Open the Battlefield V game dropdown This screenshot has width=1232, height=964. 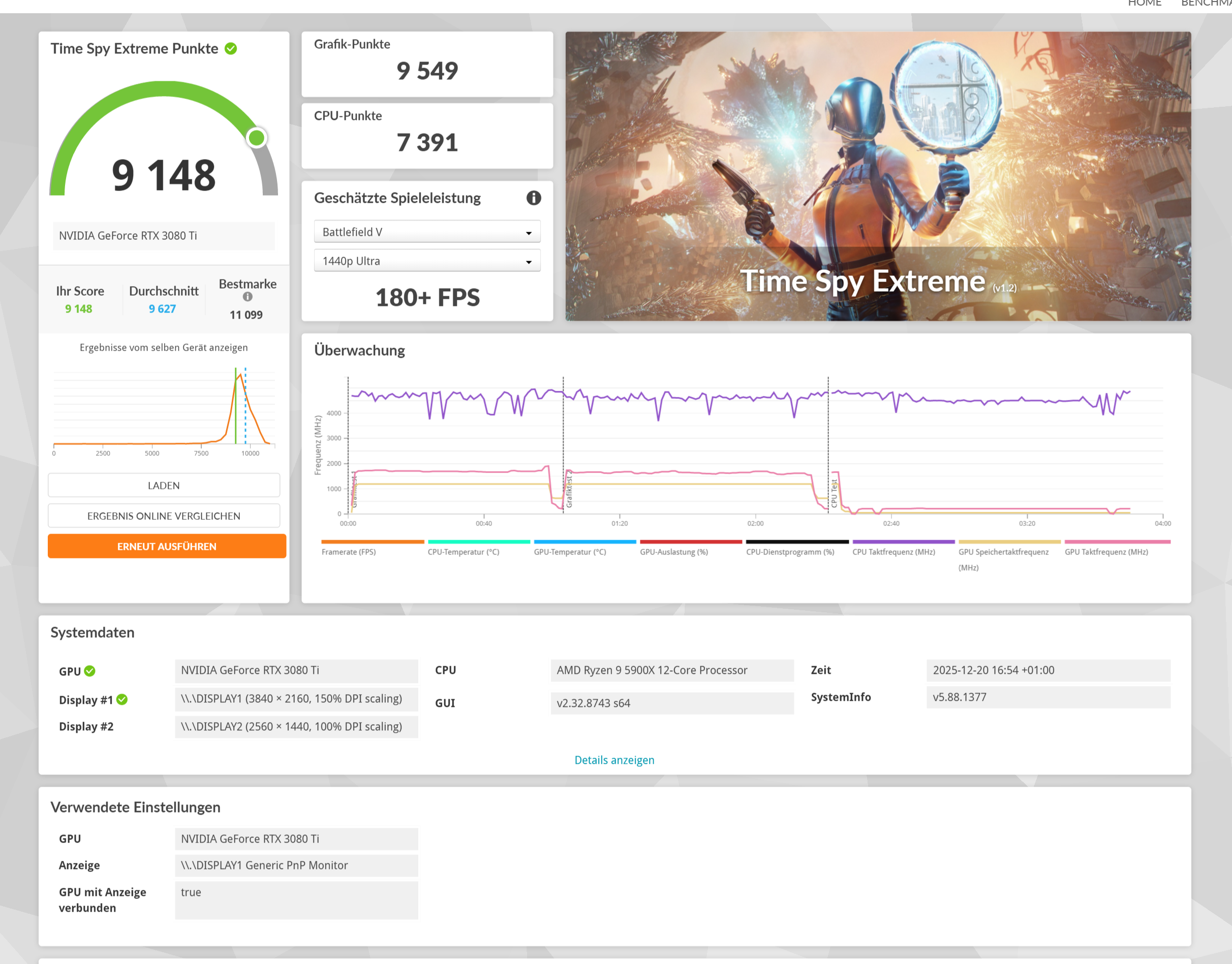[426, 232]
